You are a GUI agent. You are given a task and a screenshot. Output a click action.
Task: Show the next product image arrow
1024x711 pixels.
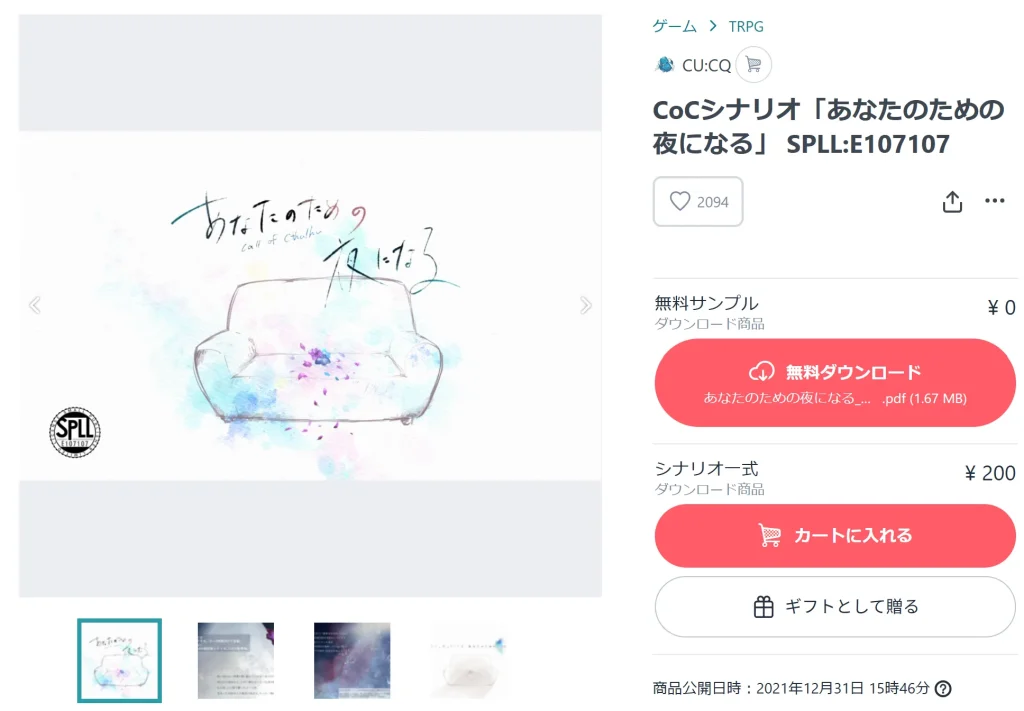tap(586, 305)
